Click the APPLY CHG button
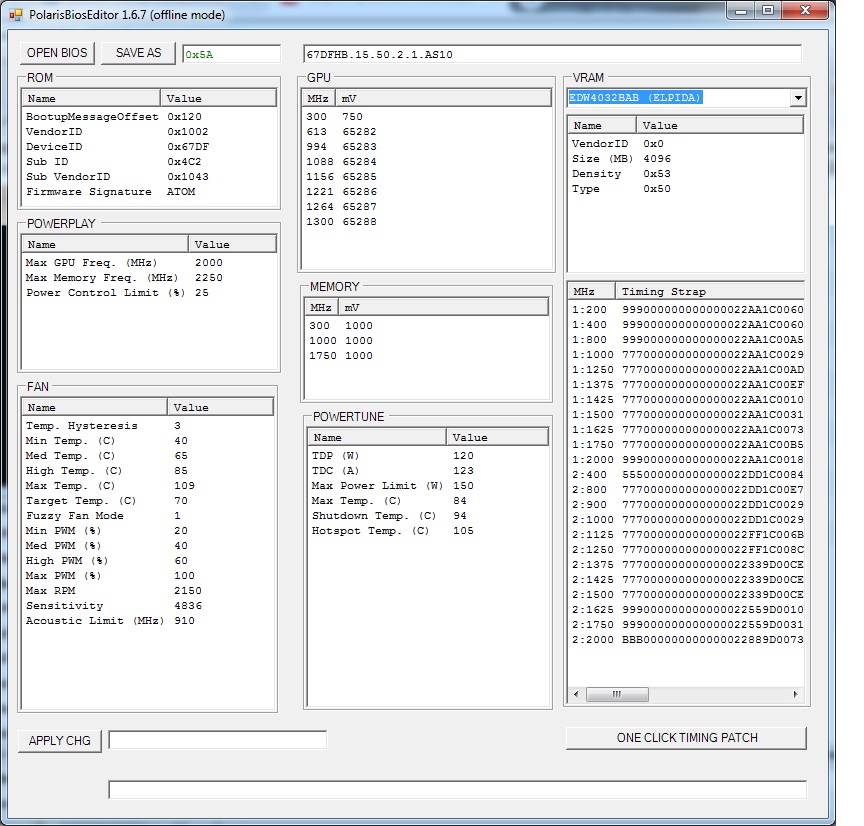Image resolution: width=864 pixels, height=826 pixels. click(x=60, y=741)
